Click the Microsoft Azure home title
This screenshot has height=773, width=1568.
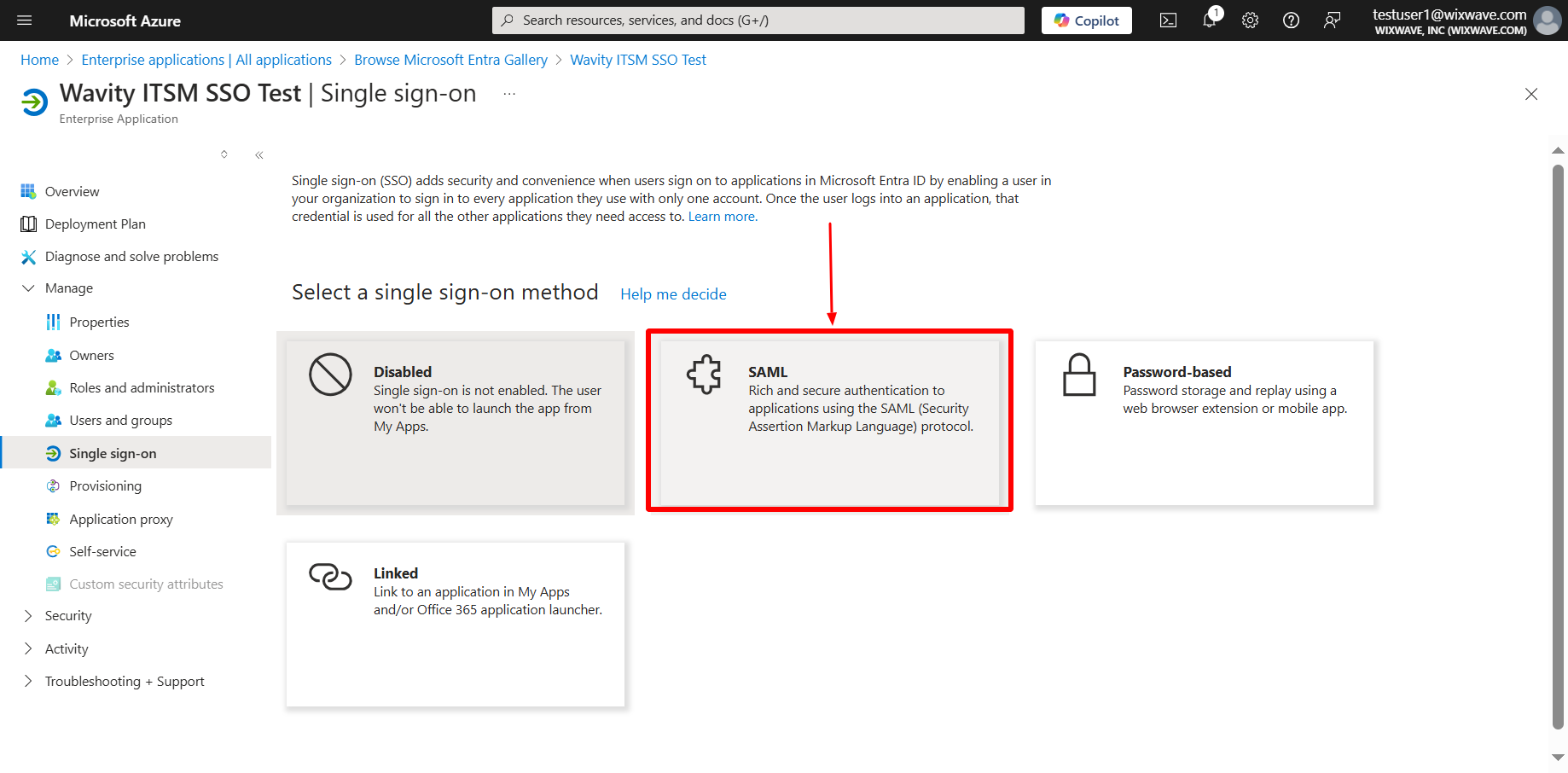tap(125, 20)
